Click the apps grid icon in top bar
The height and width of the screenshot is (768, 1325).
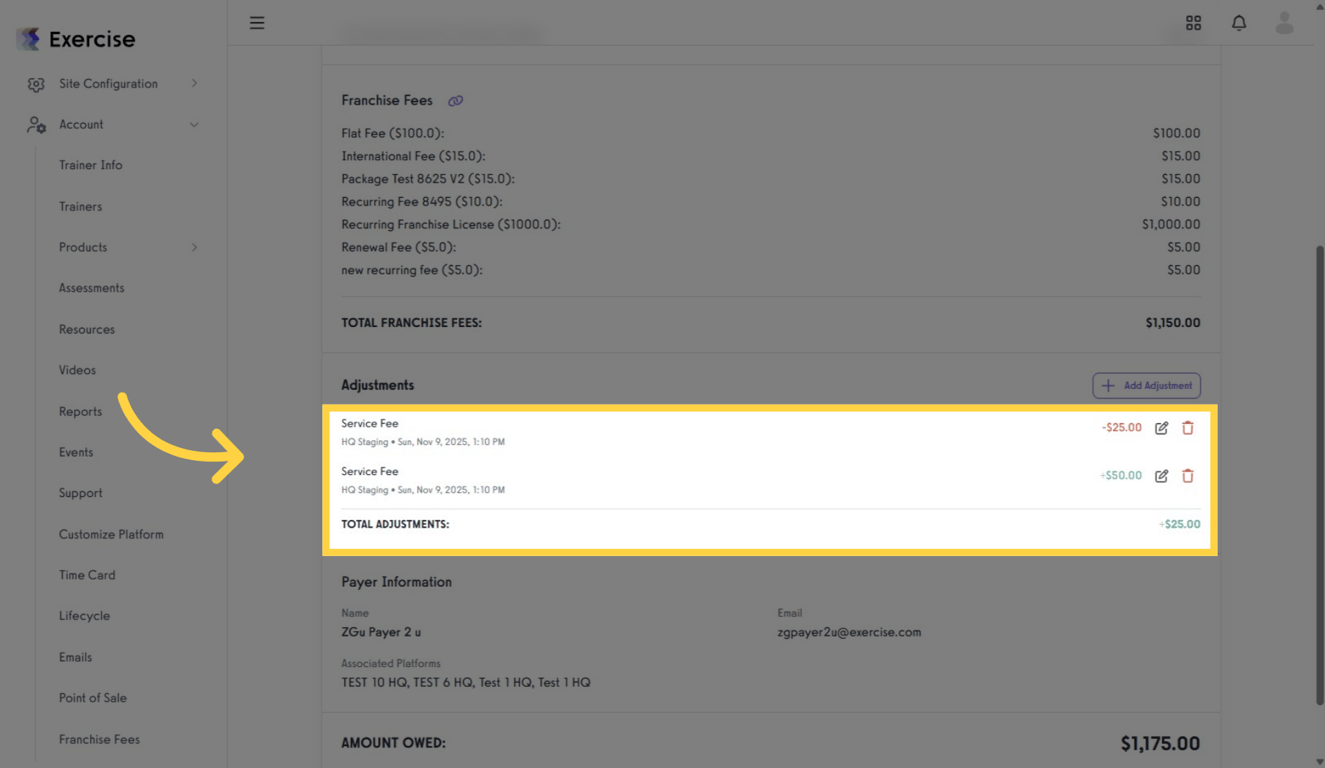(1193, 22)
